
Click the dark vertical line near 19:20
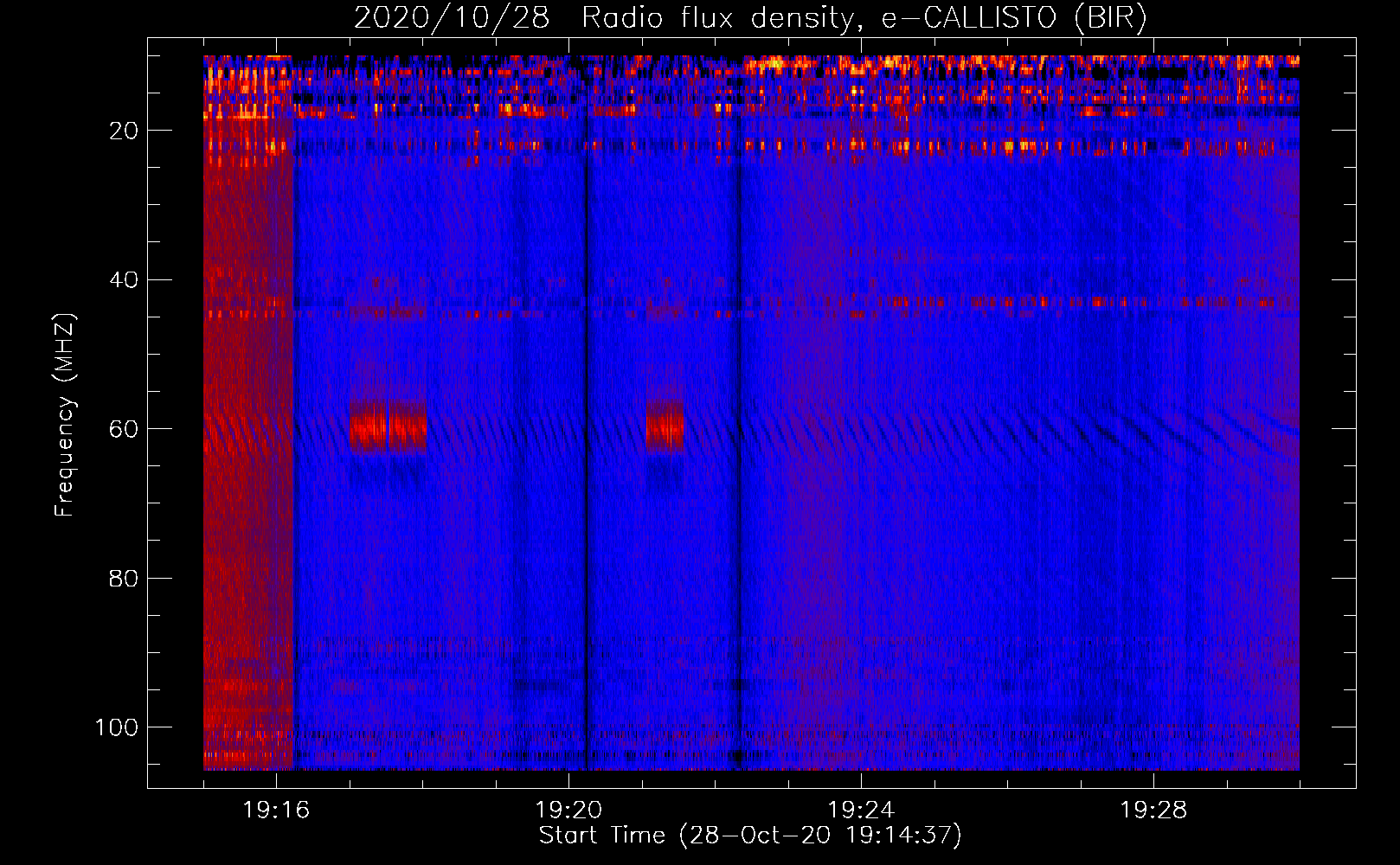coord(587,413)
